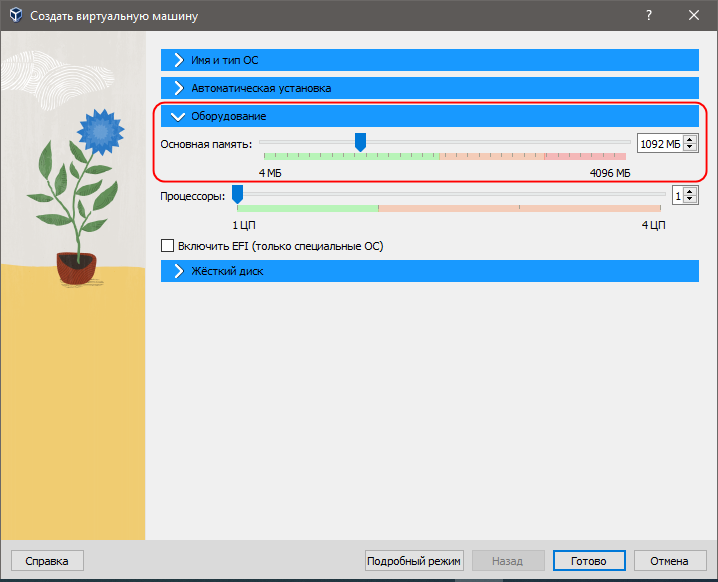Screen dimensions: 718x582
Task: Collapse the Оборудование section
Action: pyautogui.click(x=430, y=116)
